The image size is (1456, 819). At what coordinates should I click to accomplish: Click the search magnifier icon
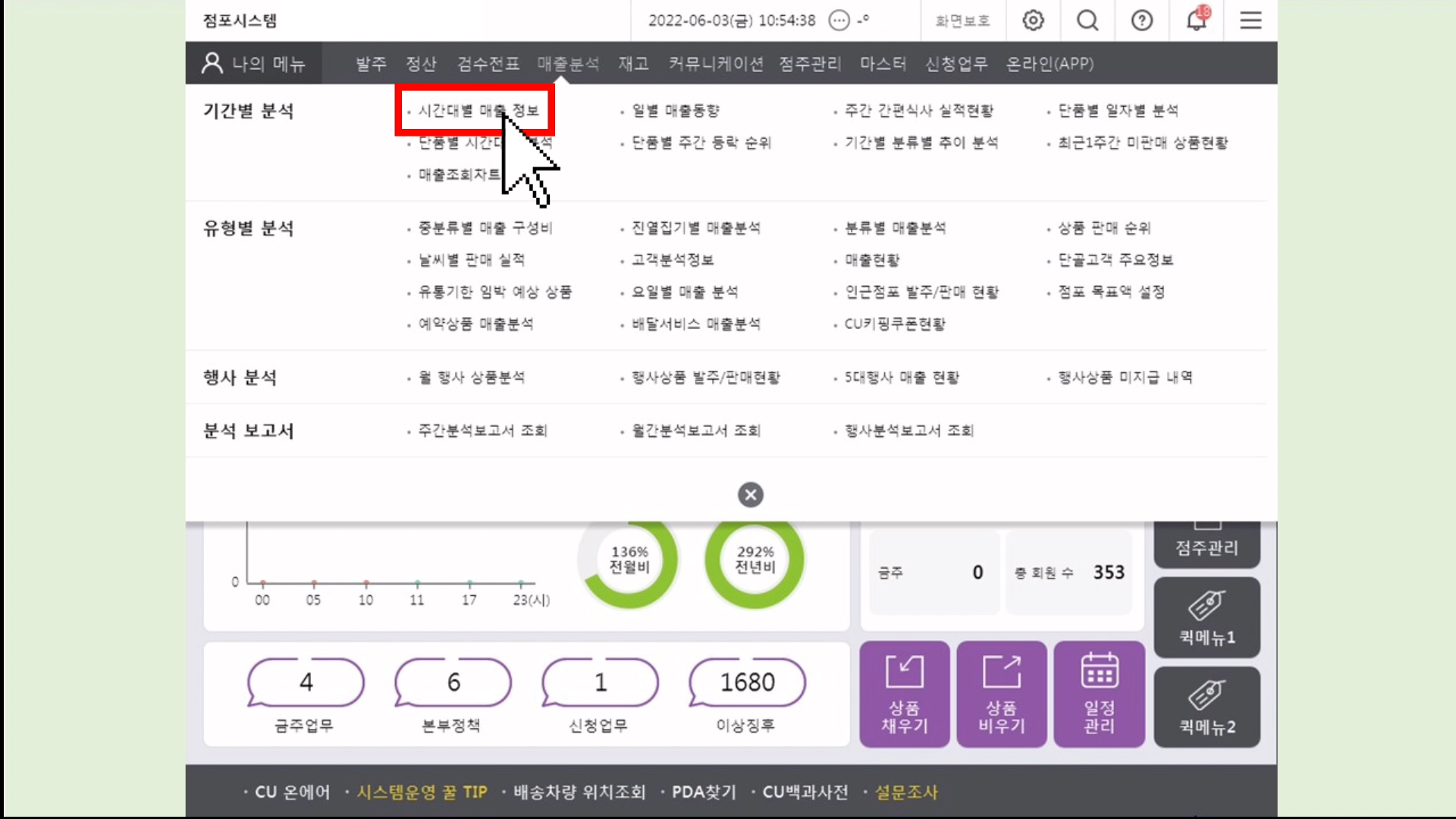(1087, 20)
